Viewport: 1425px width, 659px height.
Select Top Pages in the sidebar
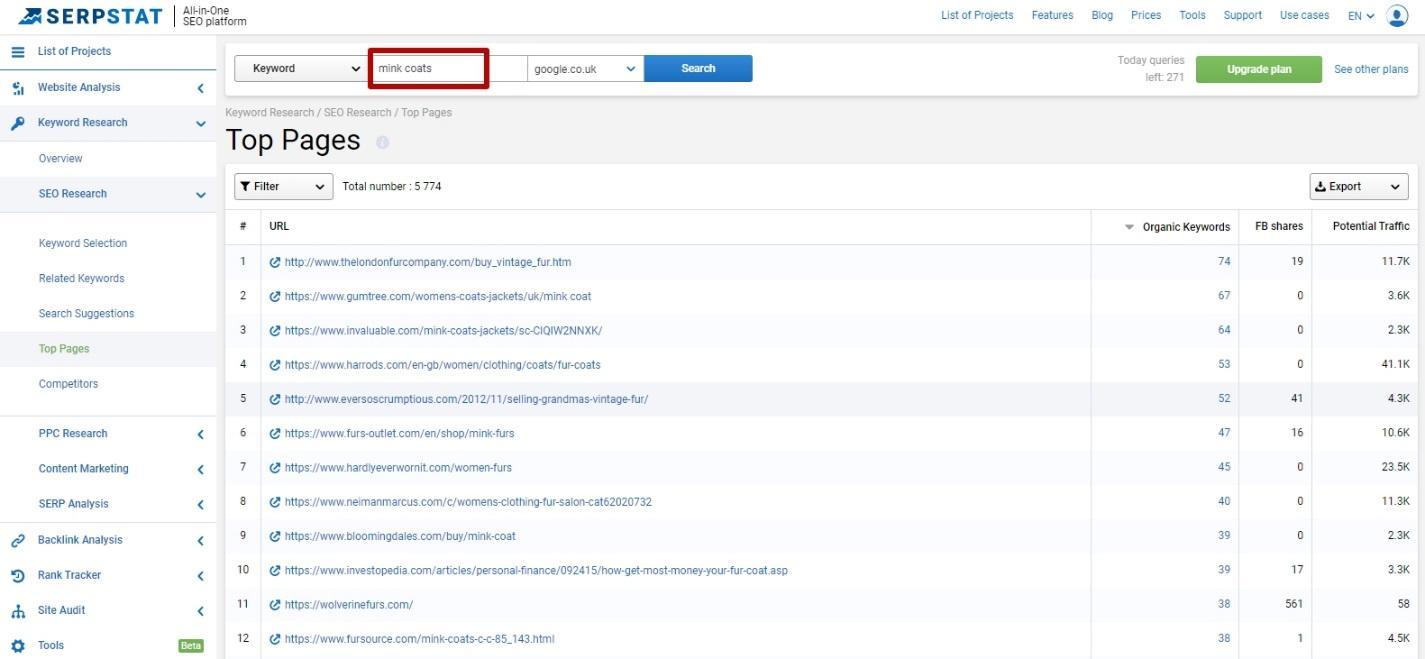[x=64, y=349]
